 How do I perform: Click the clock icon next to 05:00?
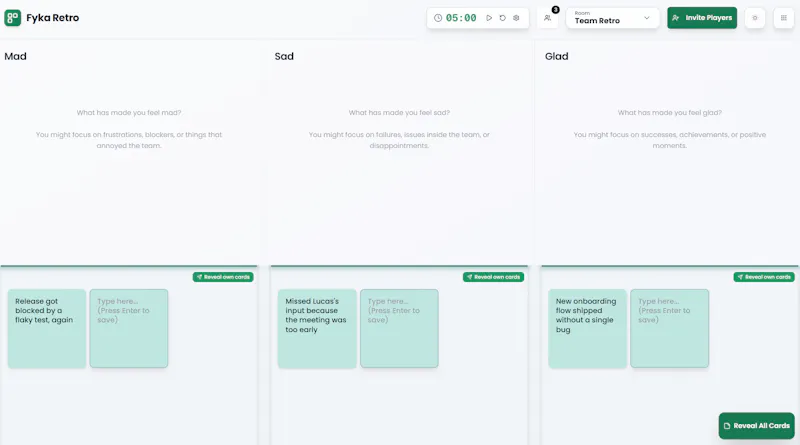click(438, 18)
